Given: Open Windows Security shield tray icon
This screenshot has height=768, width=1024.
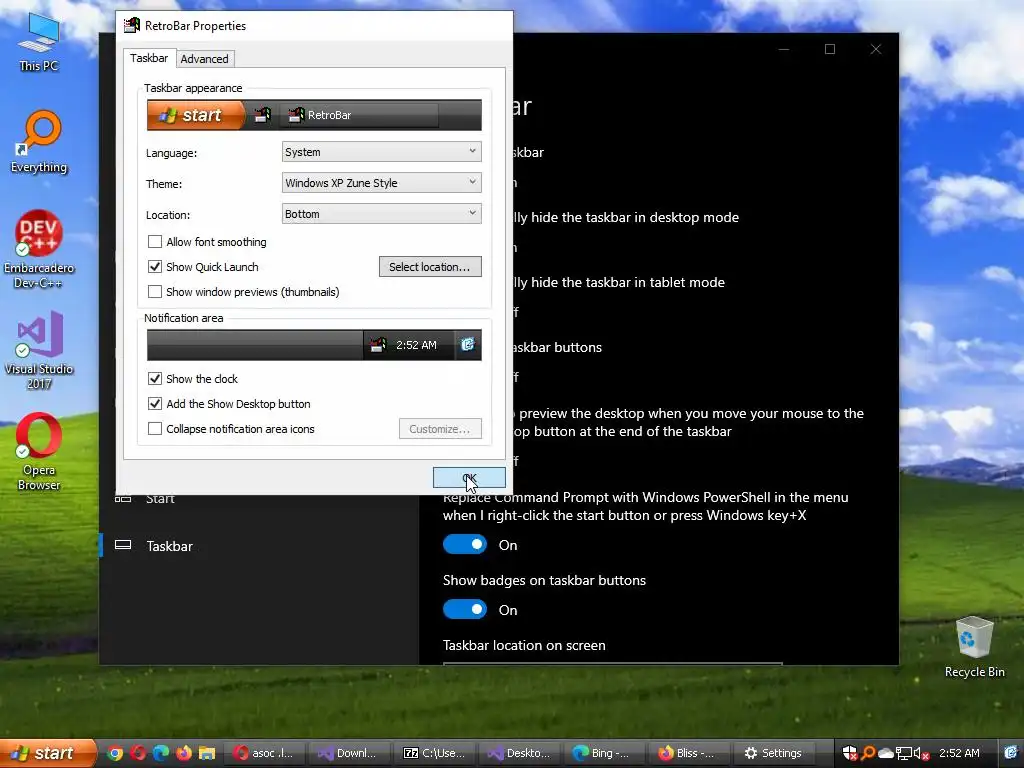Looking at the screenshot, I should [850, 753].
